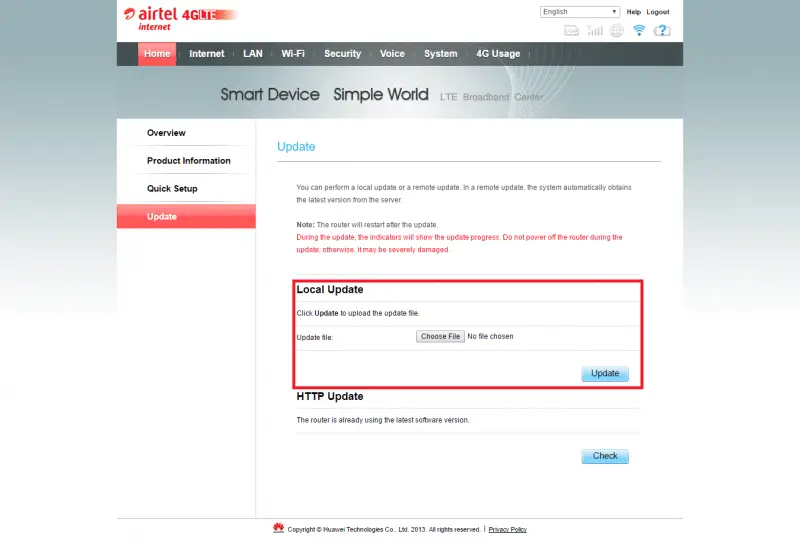
Task: Click the 'No file chosen' text
Action: point(490,337)
